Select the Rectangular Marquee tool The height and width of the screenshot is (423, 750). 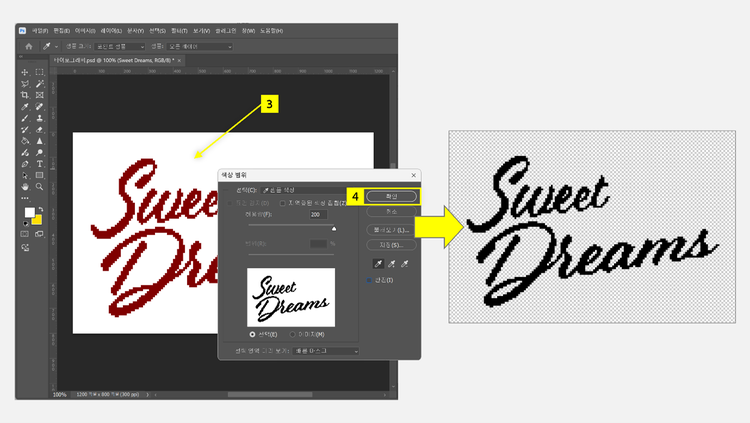[40, 72]
